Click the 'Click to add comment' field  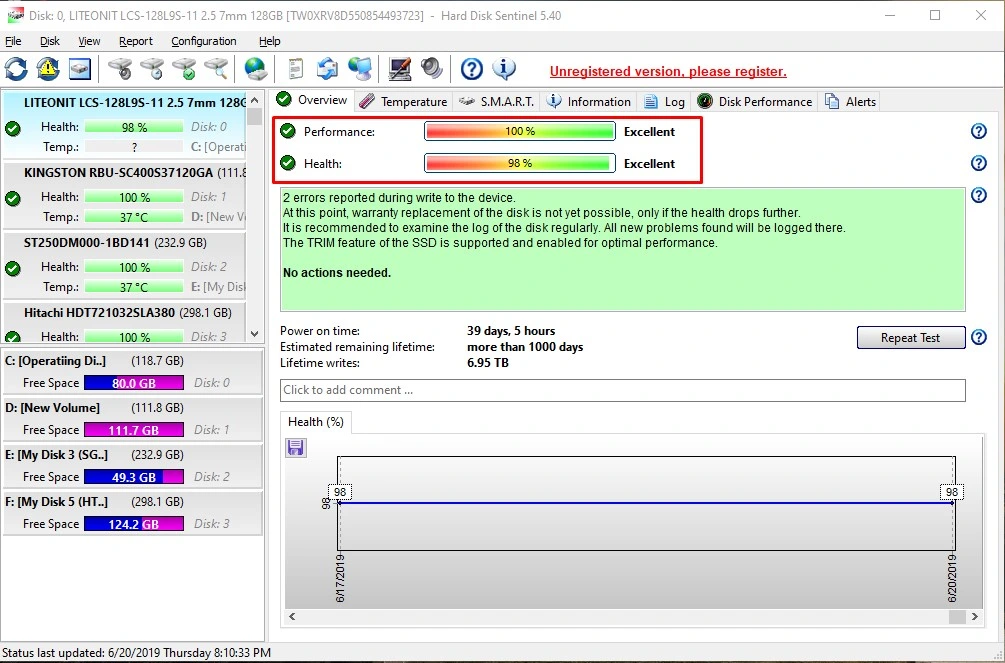(622, 390)
